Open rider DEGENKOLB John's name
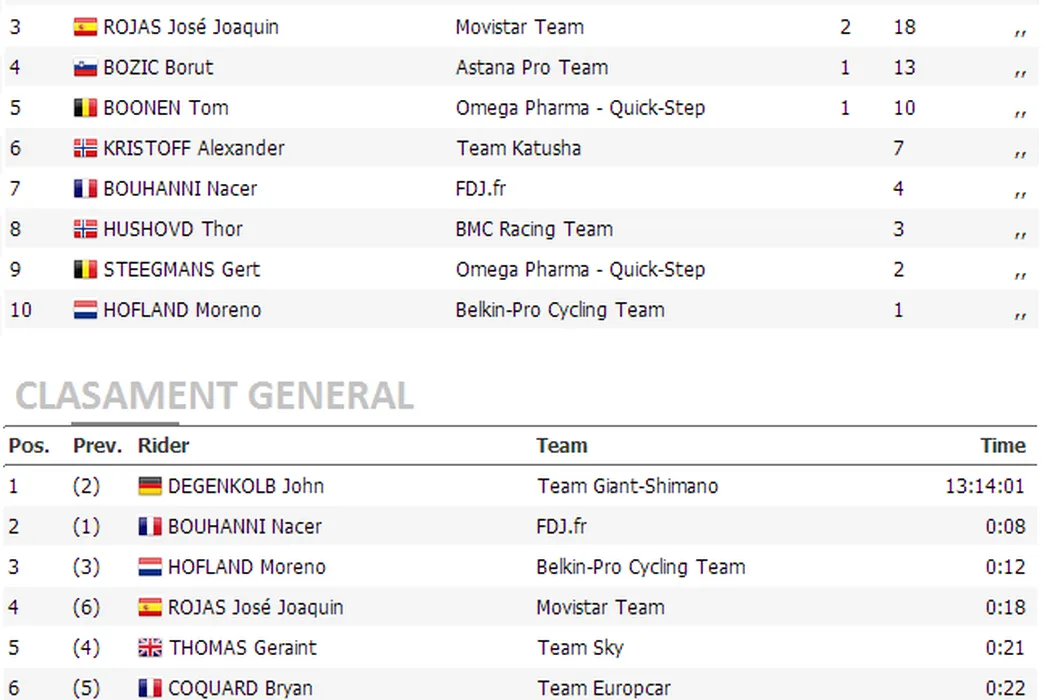 coord(246,487)
